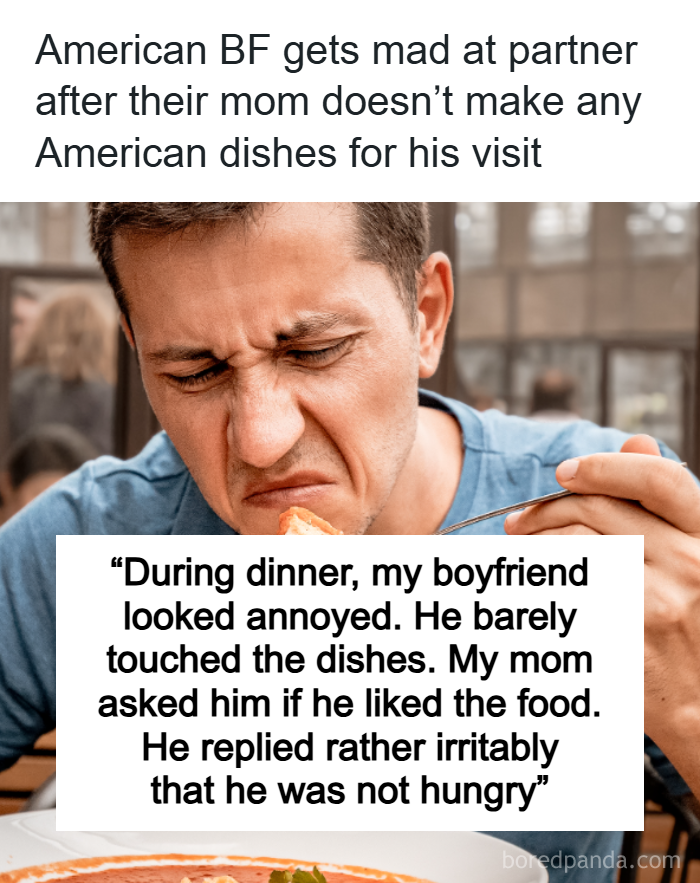Click the quote line 'asked him if he liked the food.'
This screenshot has height=883, width=700.
350,703
